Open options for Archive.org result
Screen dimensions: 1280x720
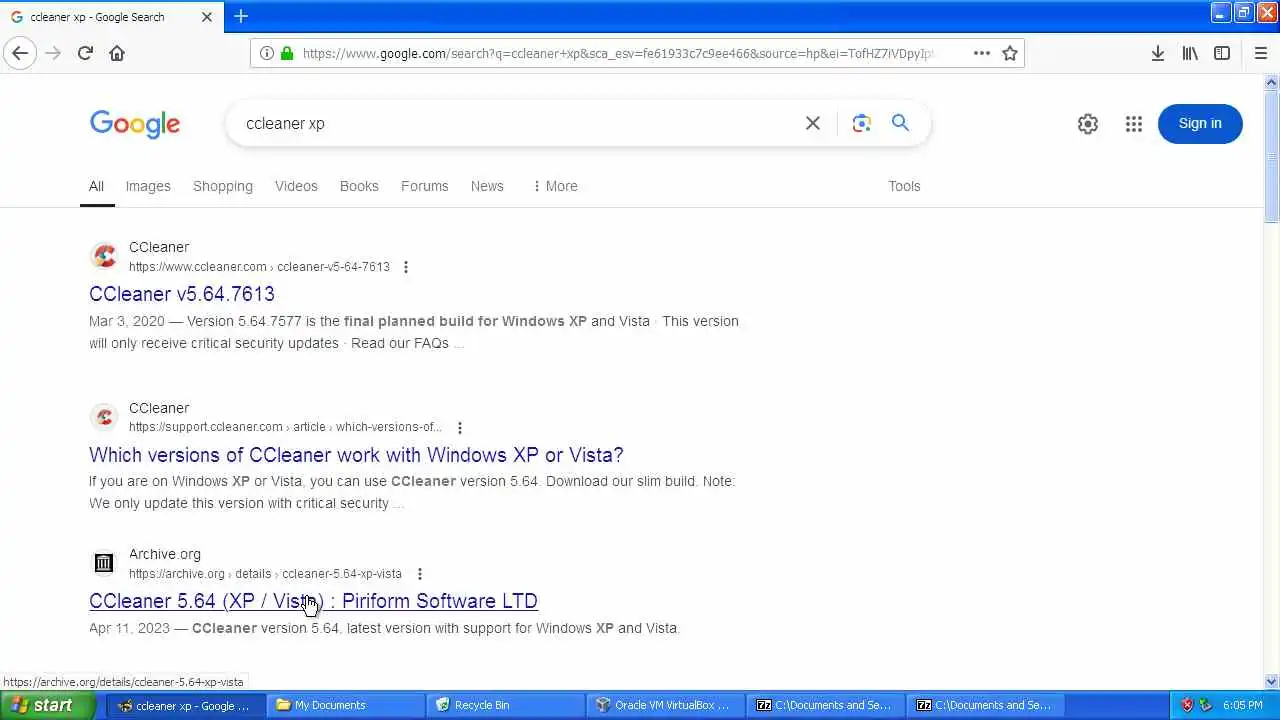pos(419,574)
